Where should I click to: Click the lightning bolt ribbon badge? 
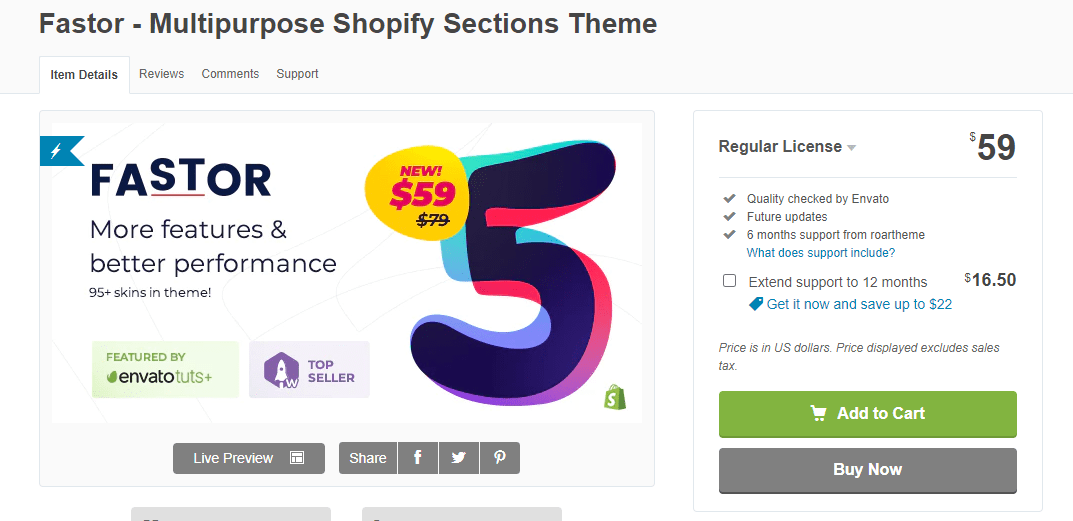click(55, 151)
